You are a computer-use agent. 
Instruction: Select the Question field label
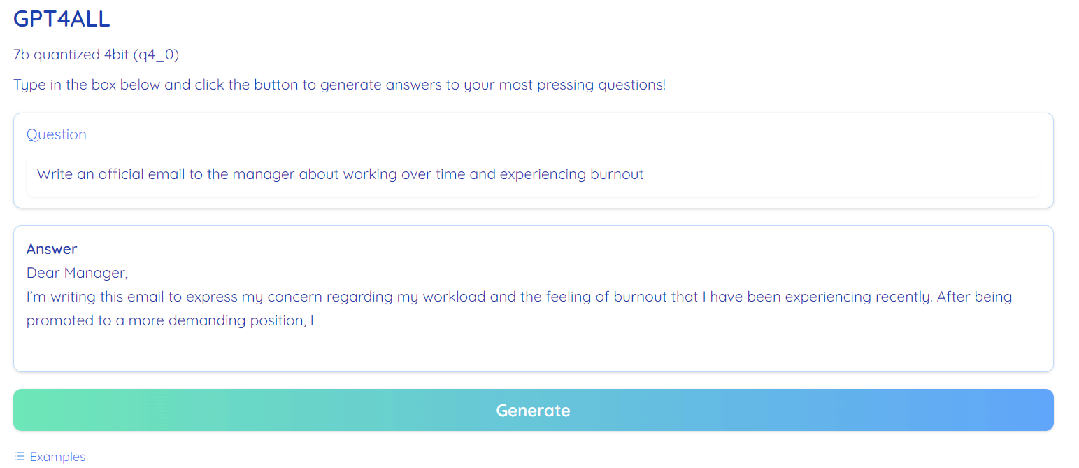(56, 134)
